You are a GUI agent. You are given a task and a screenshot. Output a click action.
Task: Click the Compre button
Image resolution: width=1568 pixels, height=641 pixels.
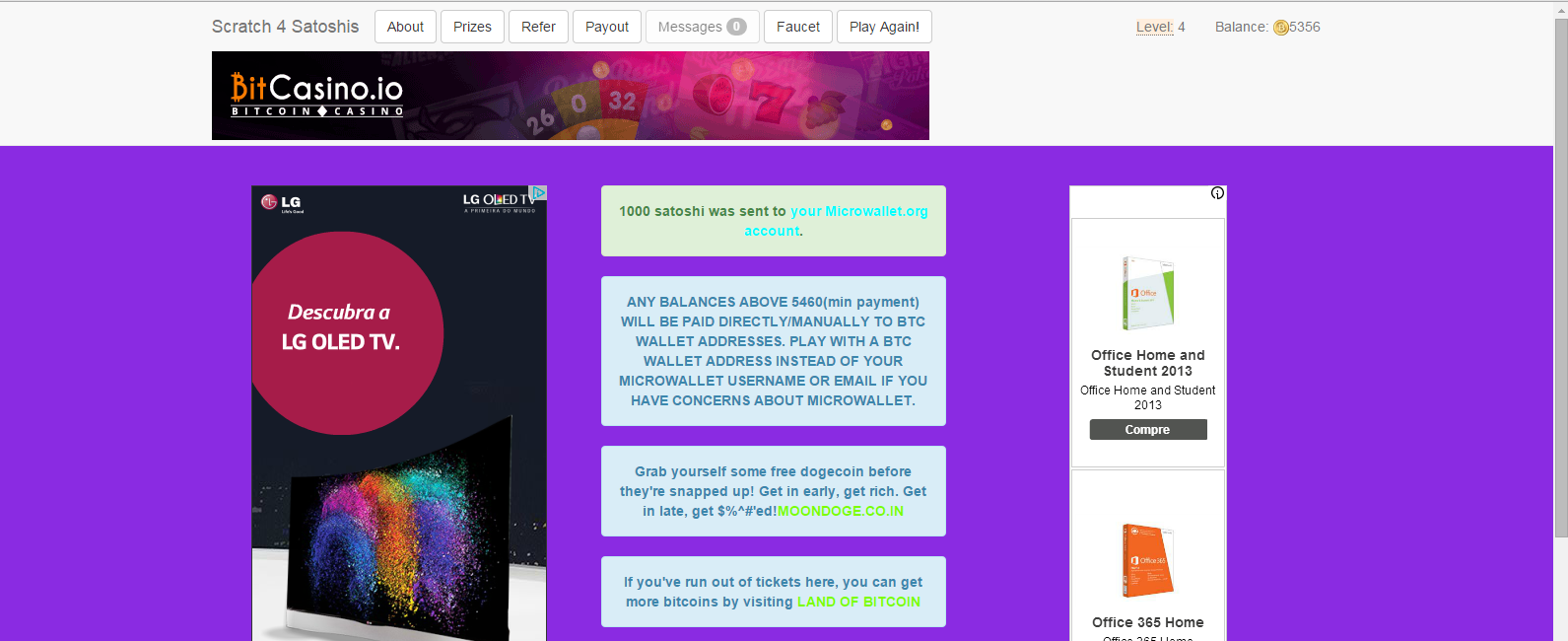pos(1148,430)
